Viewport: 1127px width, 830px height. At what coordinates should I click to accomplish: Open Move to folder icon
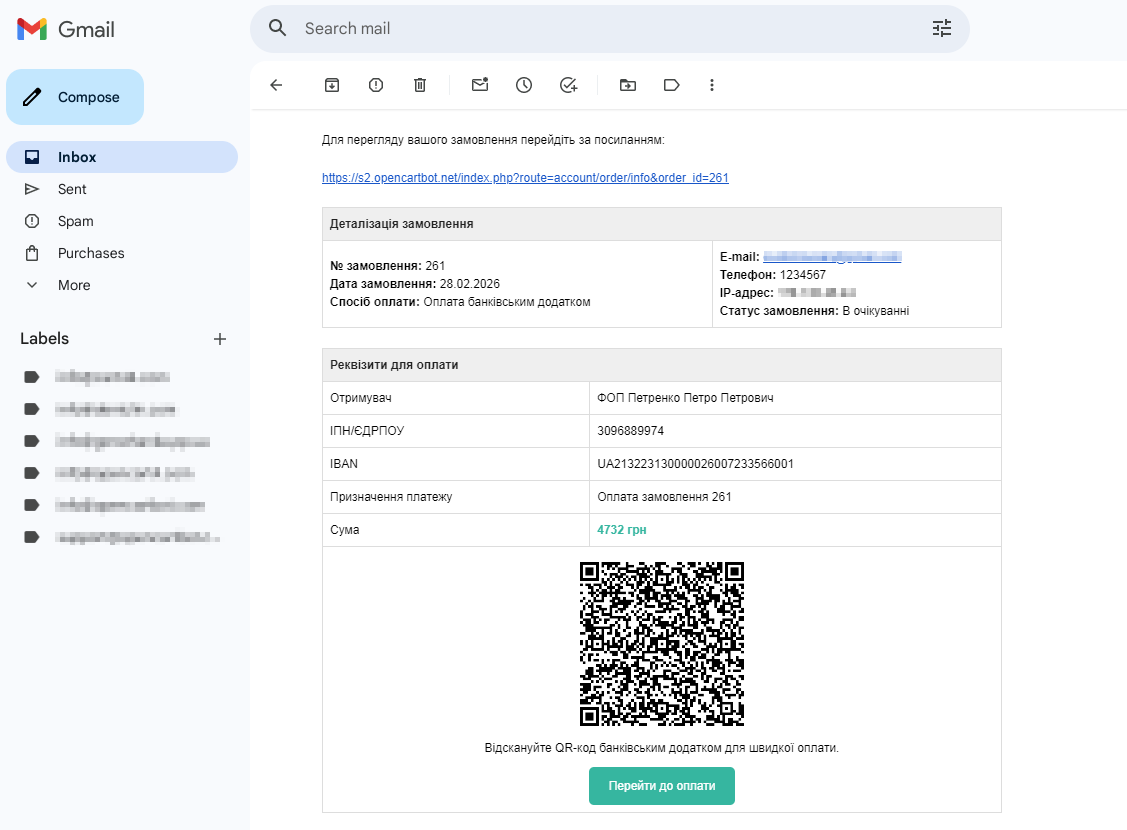(628, 85)
